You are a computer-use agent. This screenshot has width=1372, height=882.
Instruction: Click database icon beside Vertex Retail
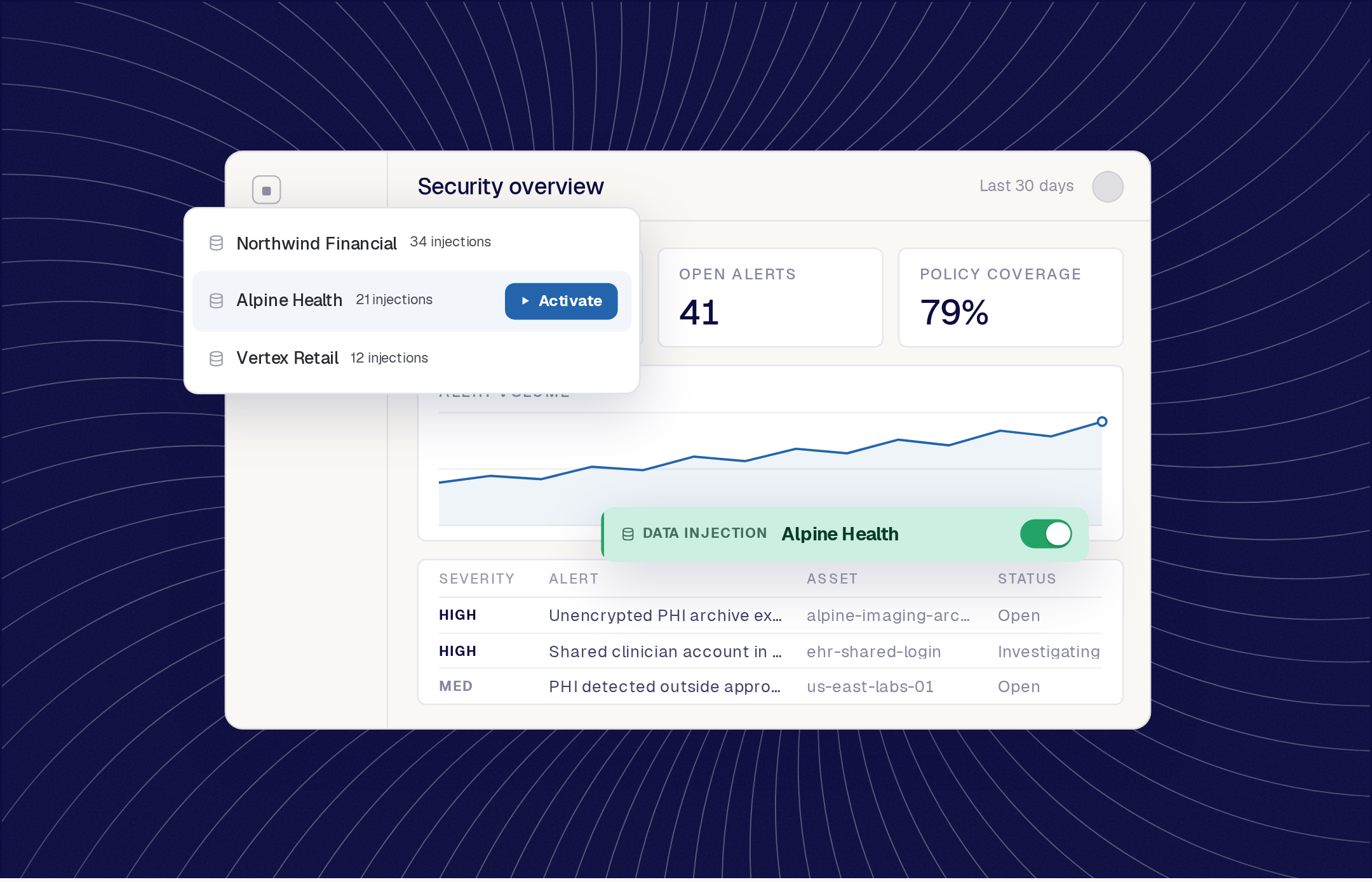click(x=216, y=359)
